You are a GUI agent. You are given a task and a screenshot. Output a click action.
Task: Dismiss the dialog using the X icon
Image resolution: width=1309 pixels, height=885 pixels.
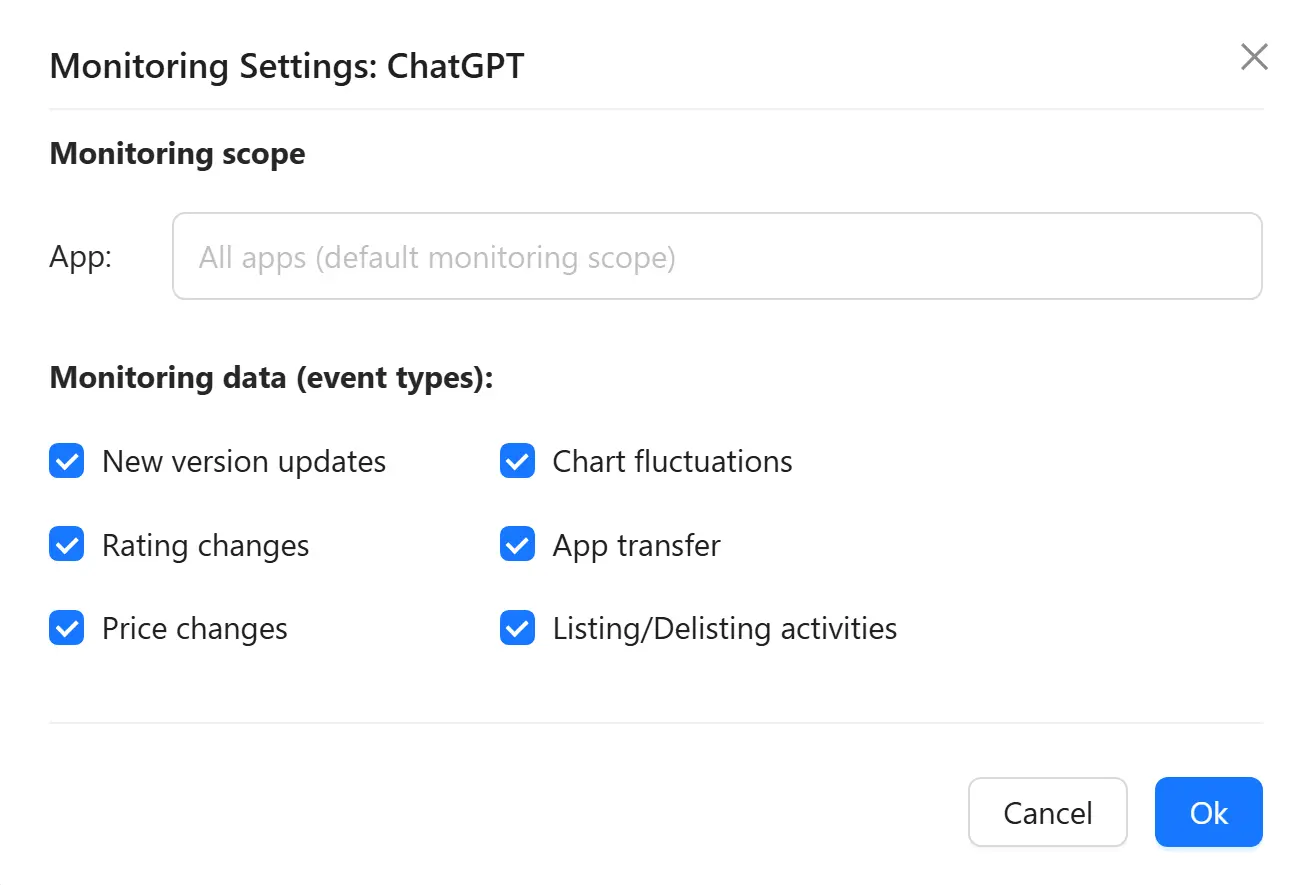pyautogui.click(x=1253, y=57)
